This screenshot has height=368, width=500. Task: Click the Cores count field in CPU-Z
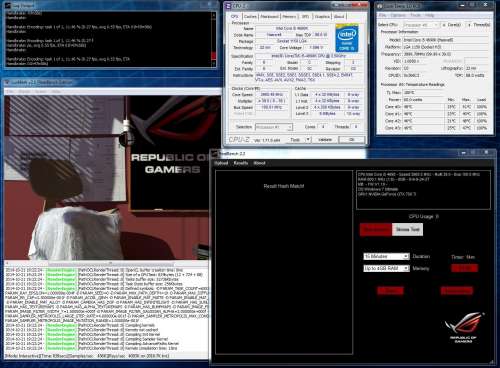click(323, 127)
